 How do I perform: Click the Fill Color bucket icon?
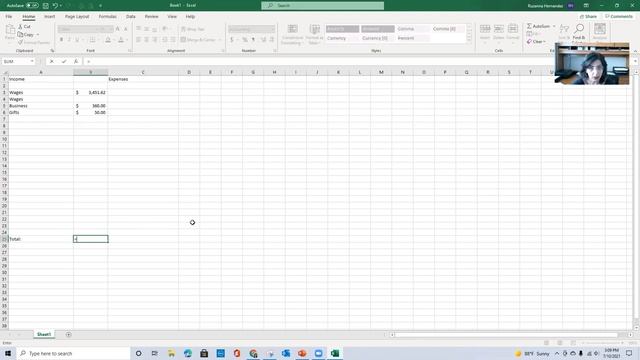pyautogui.click(x=108, y=40)
